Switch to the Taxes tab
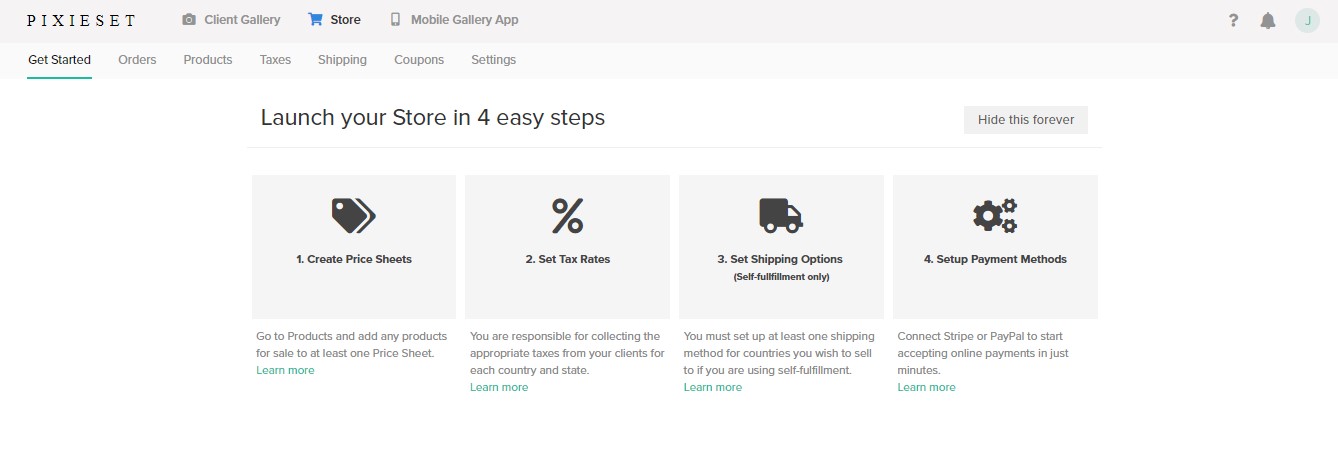The width and height of the screenshot is (1338, 450). pyautogui.click(x=275, y=60)
